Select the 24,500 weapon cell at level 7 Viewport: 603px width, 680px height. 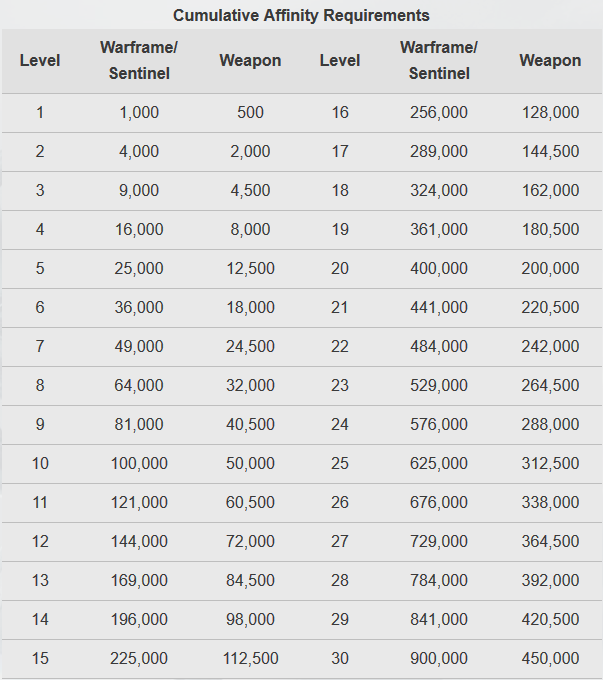(x=250, y=346)
